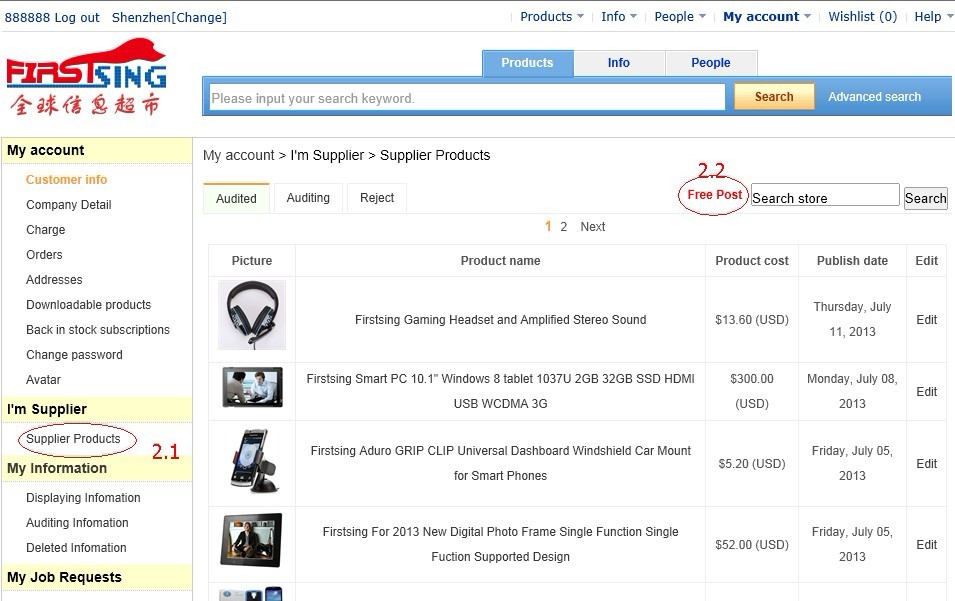Screen dimensions: 955x601
Task: Expand the Products dropdown in top bar
Action: (x=552, y=17)
